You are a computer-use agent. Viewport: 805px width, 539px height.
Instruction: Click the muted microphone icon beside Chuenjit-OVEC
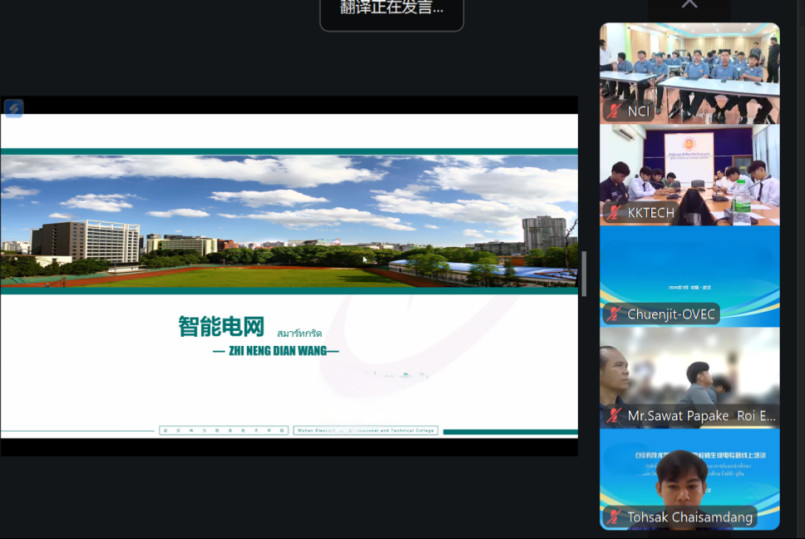[x=614, y=314]
